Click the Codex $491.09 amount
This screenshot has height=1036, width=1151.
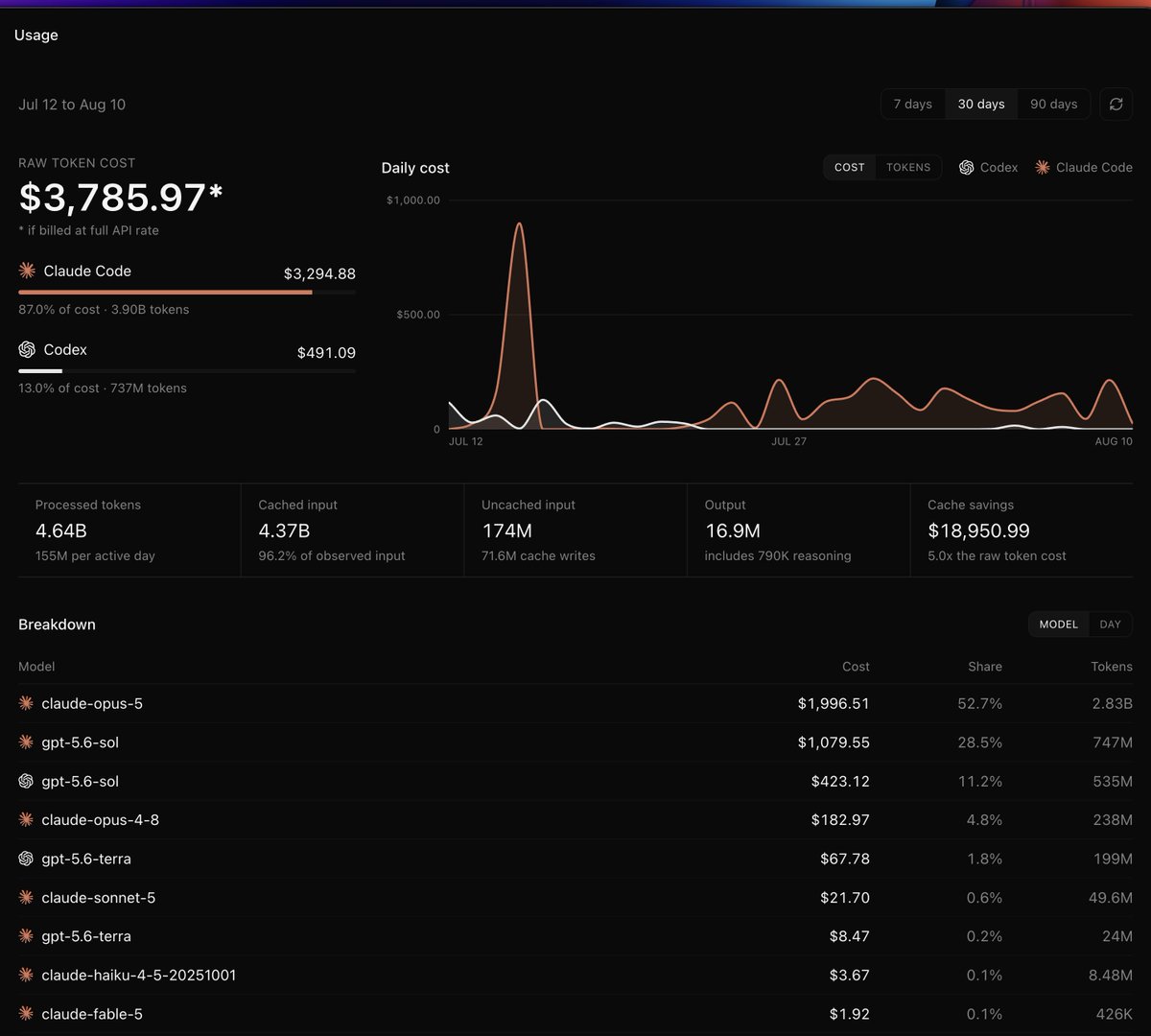pos(326,352)
